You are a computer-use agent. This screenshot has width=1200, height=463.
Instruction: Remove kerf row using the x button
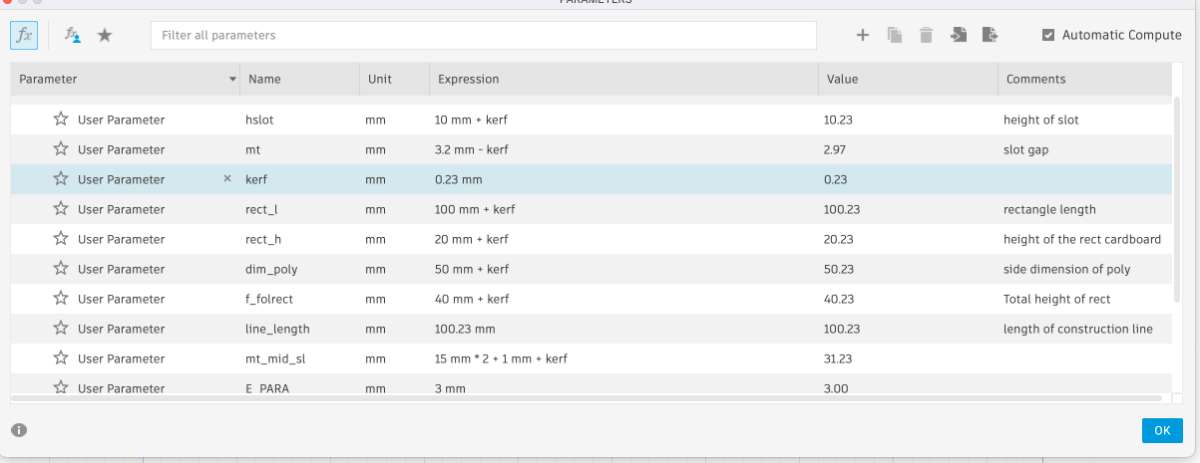pyautogui.click(x=227, y=179)
